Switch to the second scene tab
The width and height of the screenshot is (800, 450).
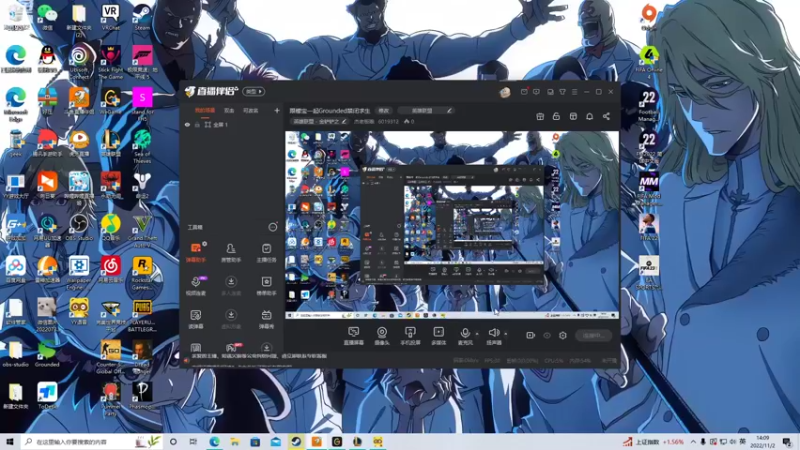(229, 110)
